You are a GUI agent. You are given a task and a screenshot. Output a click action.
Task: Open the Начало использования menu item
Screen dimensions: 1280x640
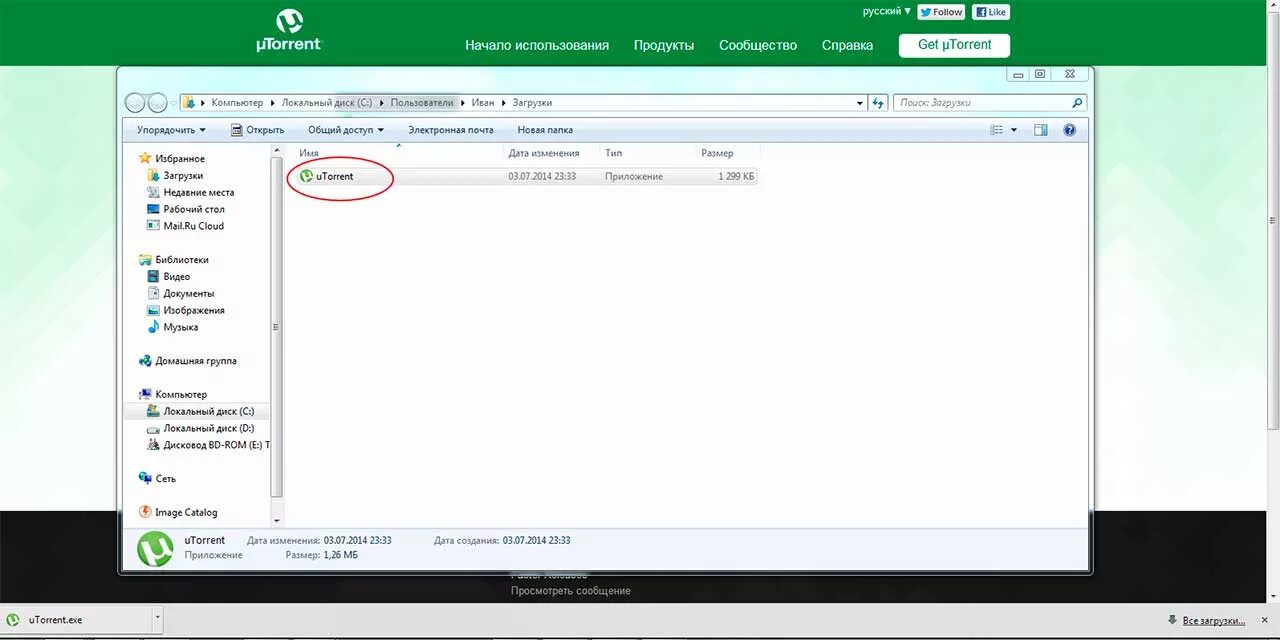[x=537, y=45]
